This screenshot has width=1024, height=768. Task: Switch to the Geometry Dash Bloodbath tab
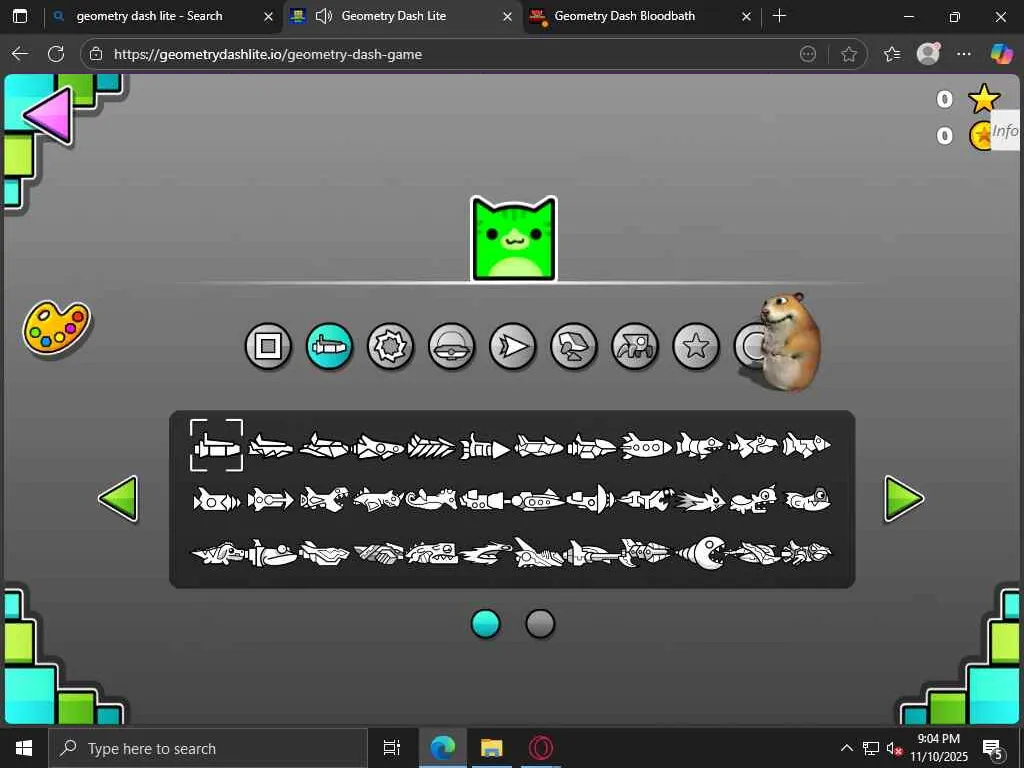[x=624, y=16]
